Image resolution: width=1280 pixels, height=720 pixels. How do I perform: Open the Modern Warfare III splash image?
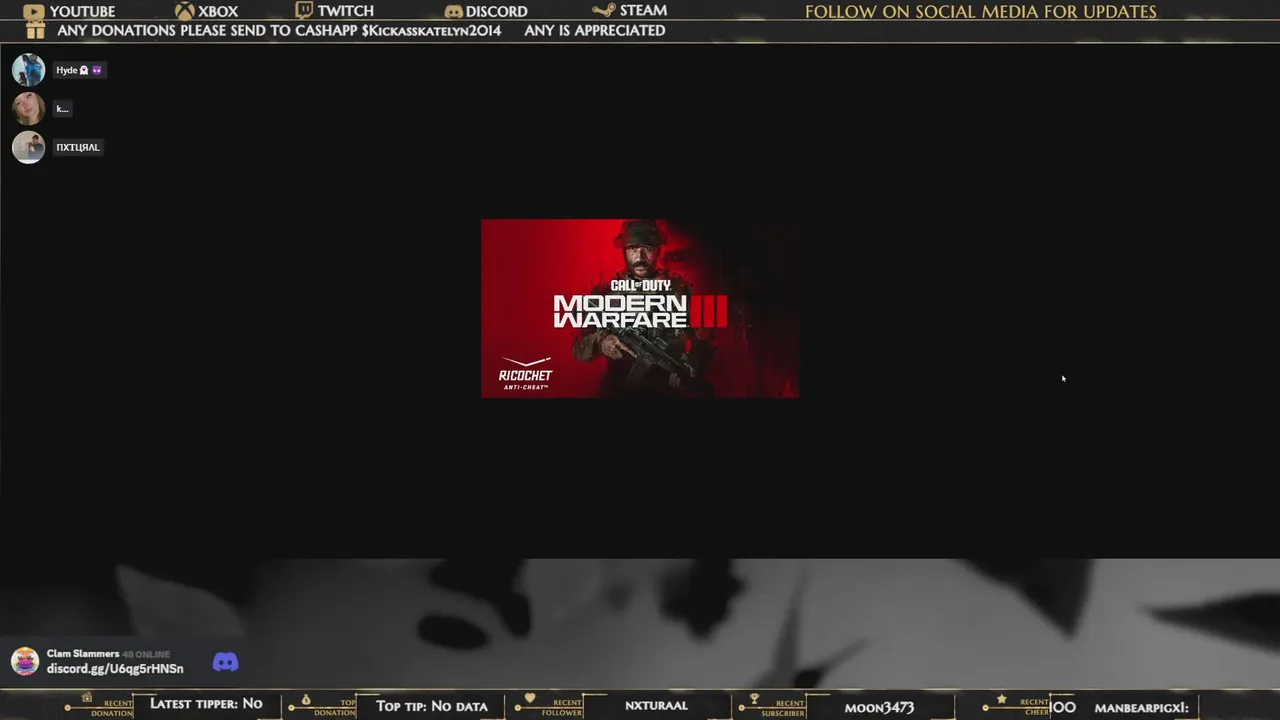coord(640,308)
